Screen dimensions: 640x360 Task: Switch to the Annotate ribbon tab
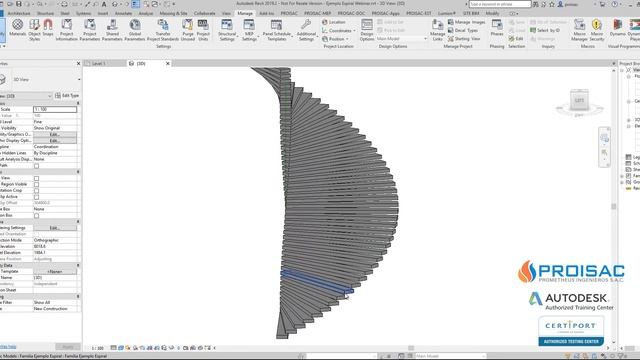(123, 13)
